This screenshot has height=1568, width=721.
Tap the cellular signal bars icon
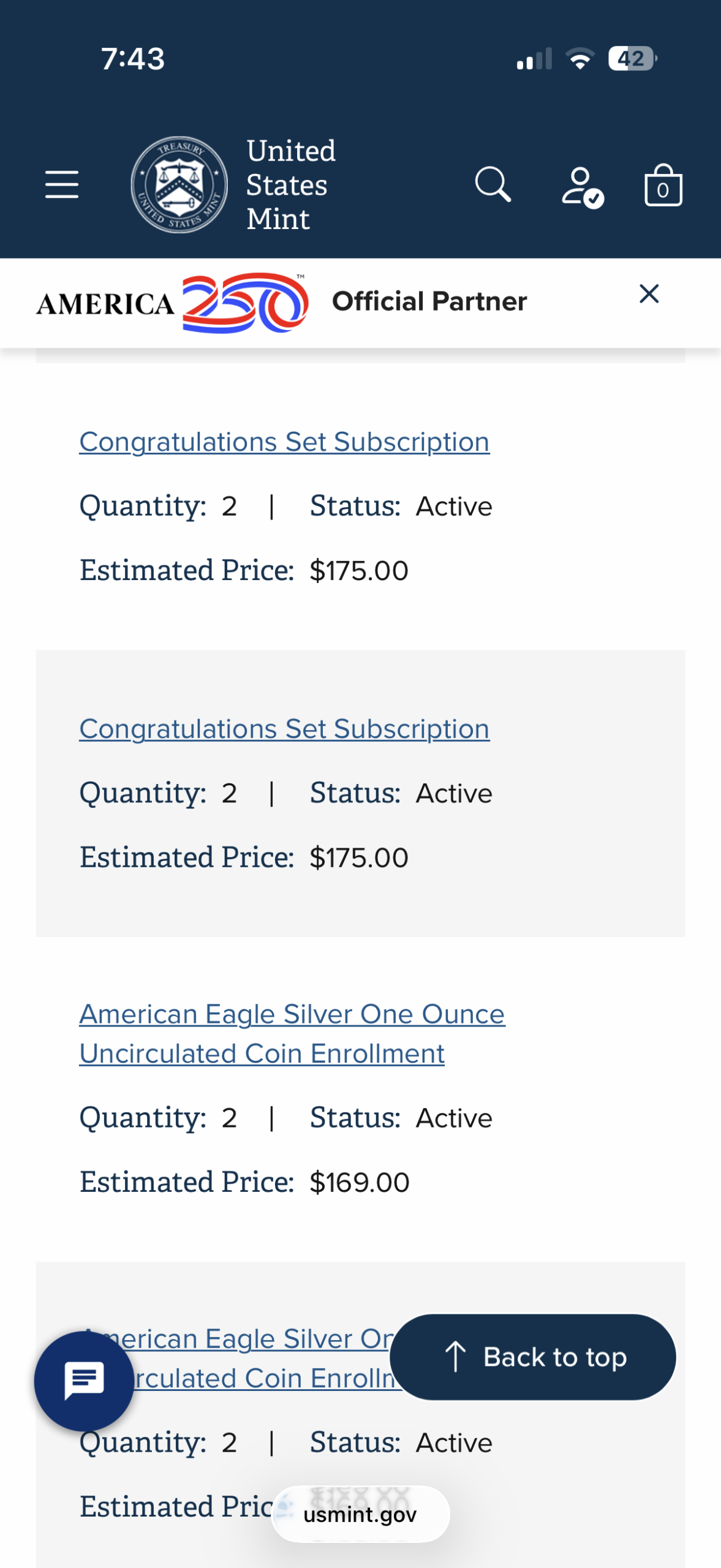point(534,59)
